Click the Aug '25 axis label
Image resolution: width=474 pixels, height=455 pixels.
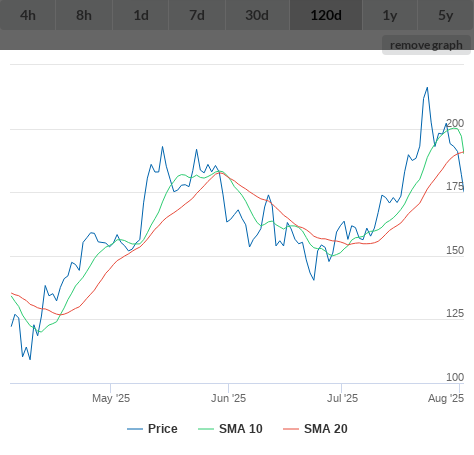coord(446,398)
